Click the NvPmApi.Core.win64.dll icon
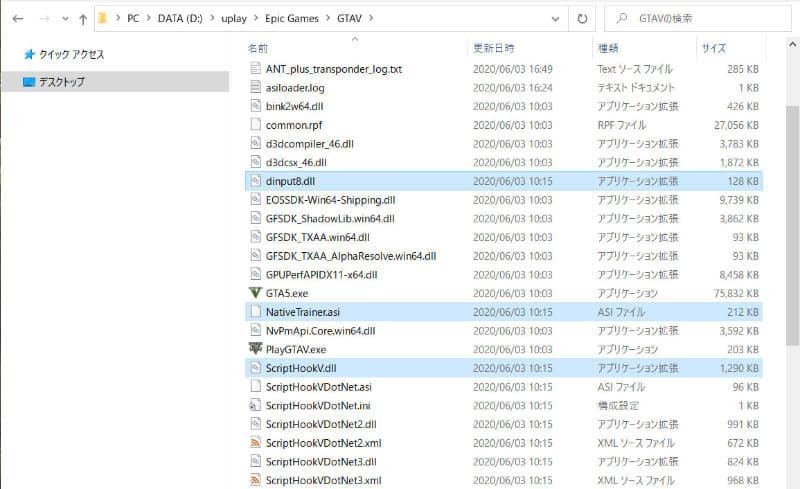 [x=255, y=330]
